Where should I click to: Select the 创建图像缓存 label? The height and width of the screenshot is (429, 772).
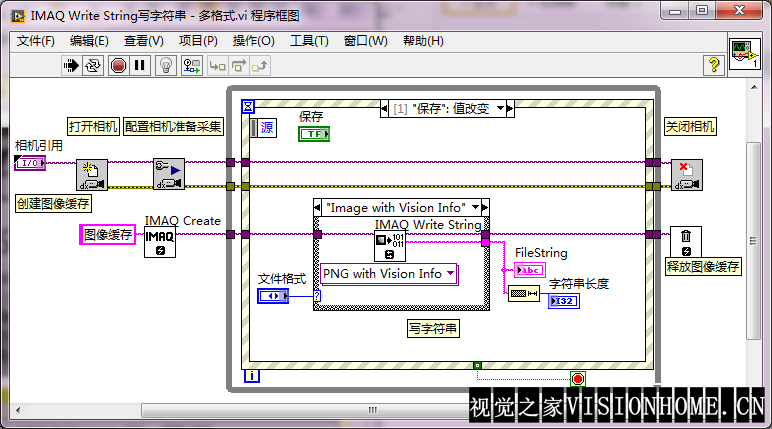[53, 203]
